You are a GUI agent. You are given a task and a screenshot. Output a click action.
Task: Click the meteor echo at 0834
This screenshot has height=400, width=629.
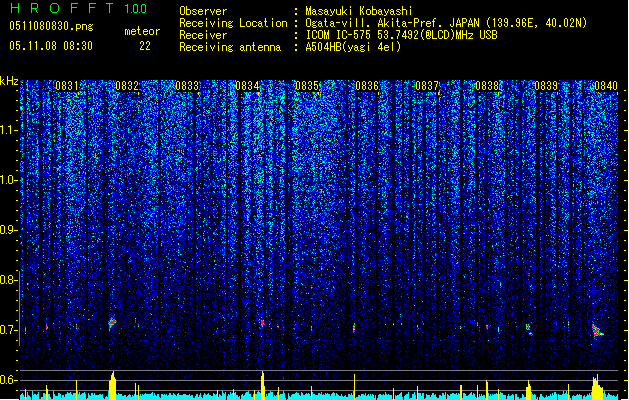tap(262, 323)
